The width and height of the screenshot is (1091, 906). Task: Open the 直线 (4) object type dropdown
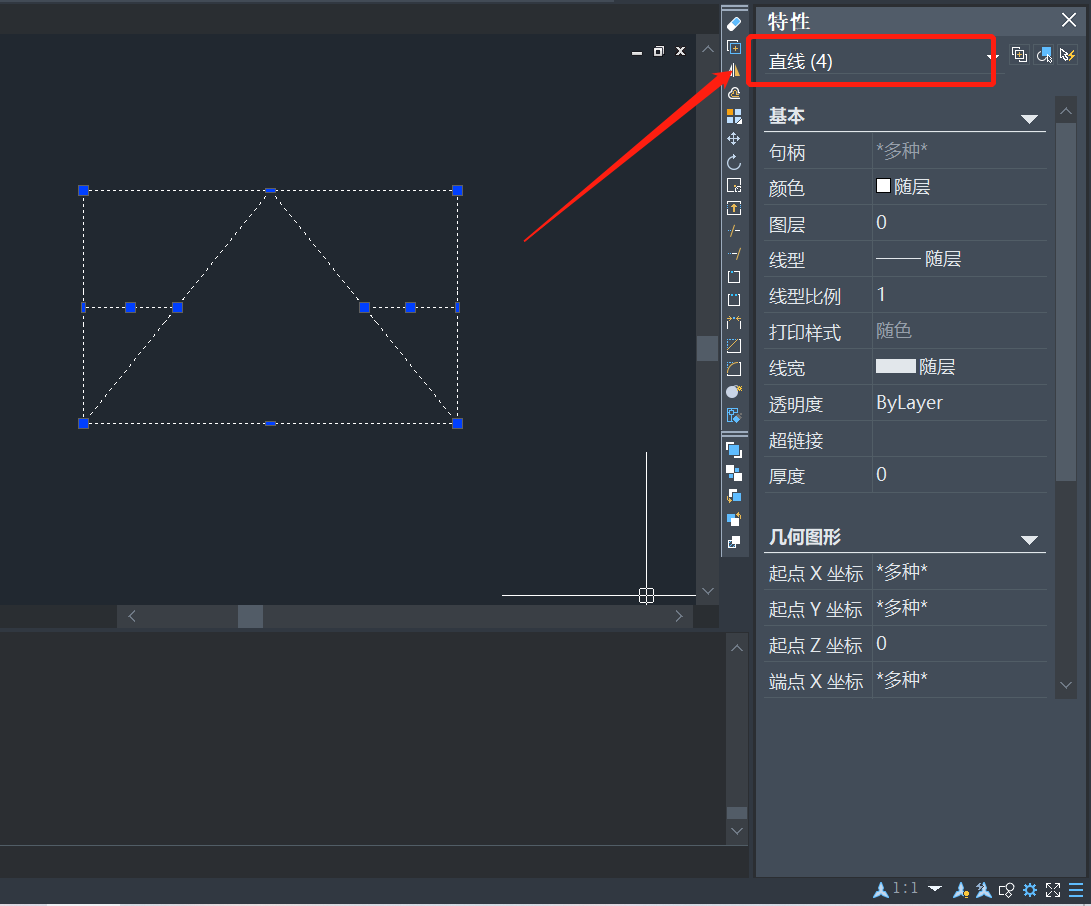993,57
